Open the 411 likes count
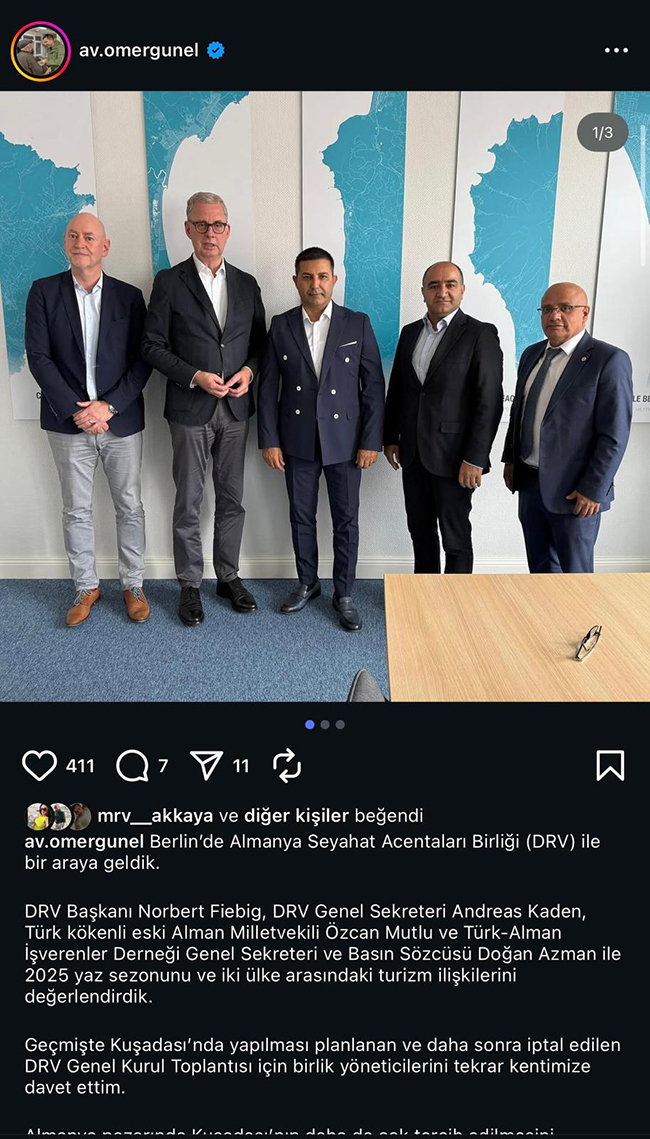650x1139 pixels. (80, 766)
